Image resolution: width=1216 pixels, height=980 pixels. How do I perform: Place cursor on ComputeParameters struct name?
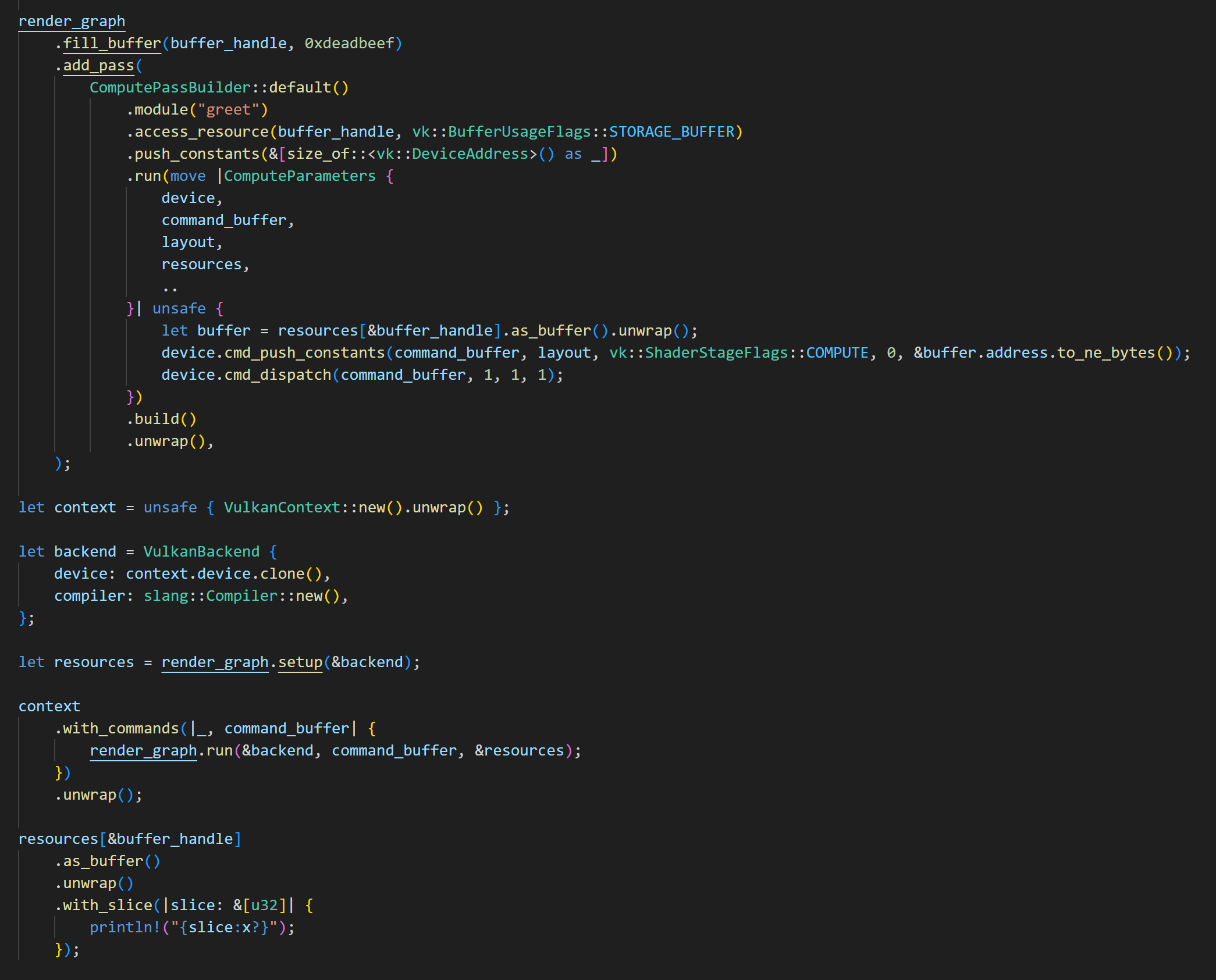(x=300, y=176)
